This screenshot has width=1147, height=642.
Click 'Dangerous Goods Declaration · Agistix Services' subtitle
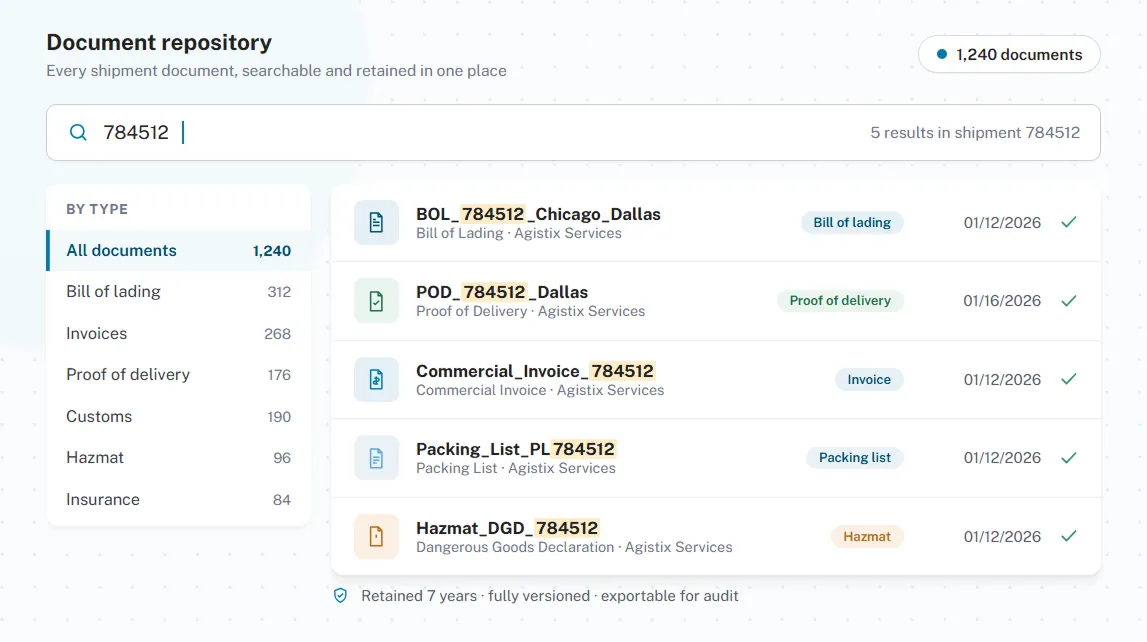point(574,547)
